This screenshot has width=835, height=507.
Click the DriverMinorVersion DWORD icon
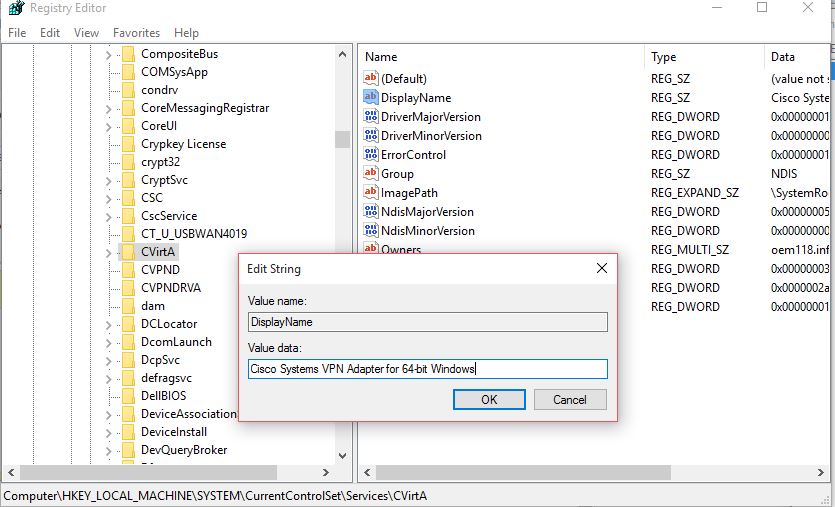pyautogui.click(x=371, y=135)
